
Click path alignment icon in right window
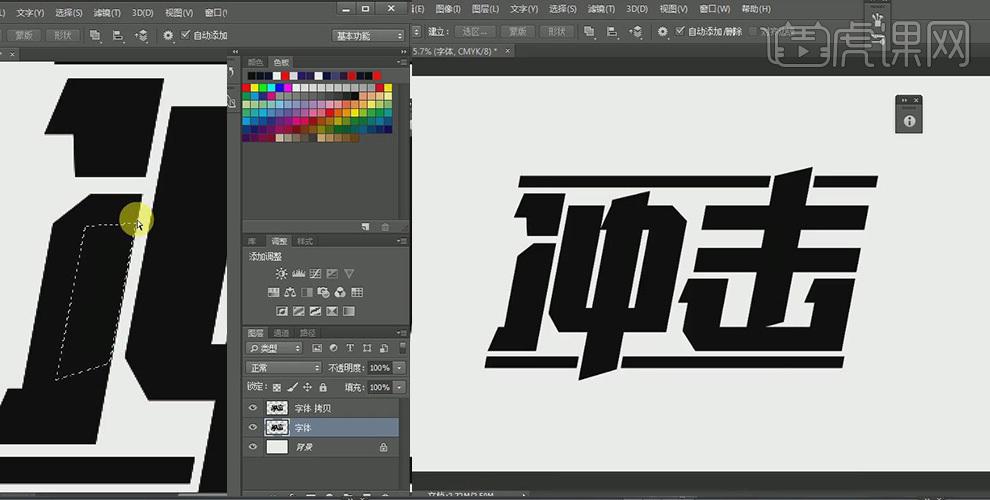click(612, 32)
